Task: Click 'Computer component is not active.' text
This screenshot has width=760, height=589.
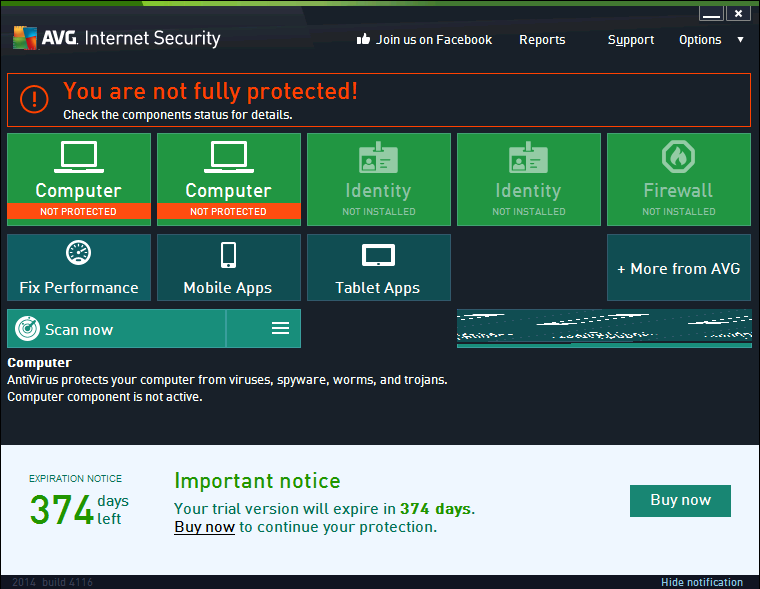Action: 105,397
